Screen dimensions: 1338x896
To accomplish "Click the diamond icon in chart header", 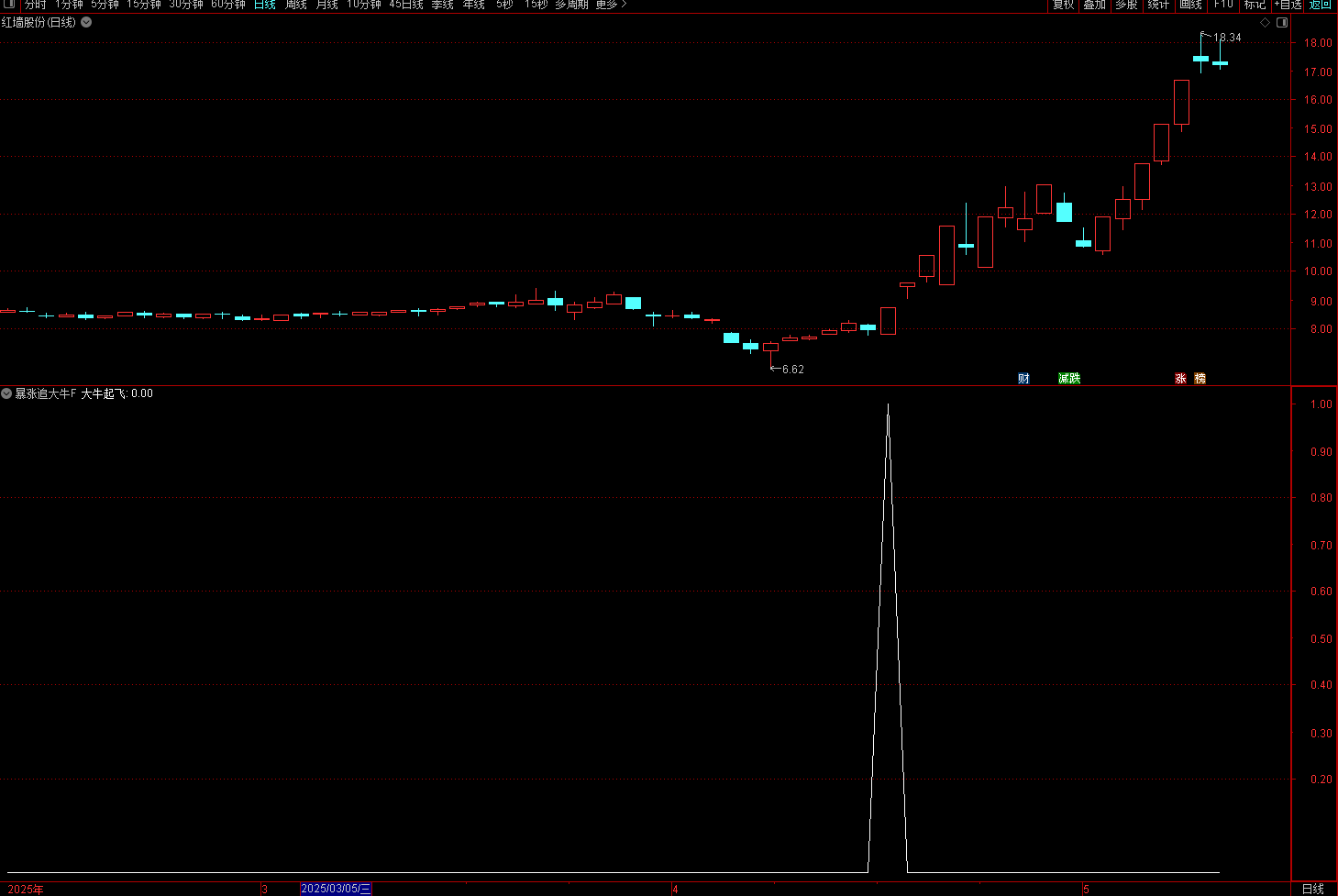I will coord(1265,22).
